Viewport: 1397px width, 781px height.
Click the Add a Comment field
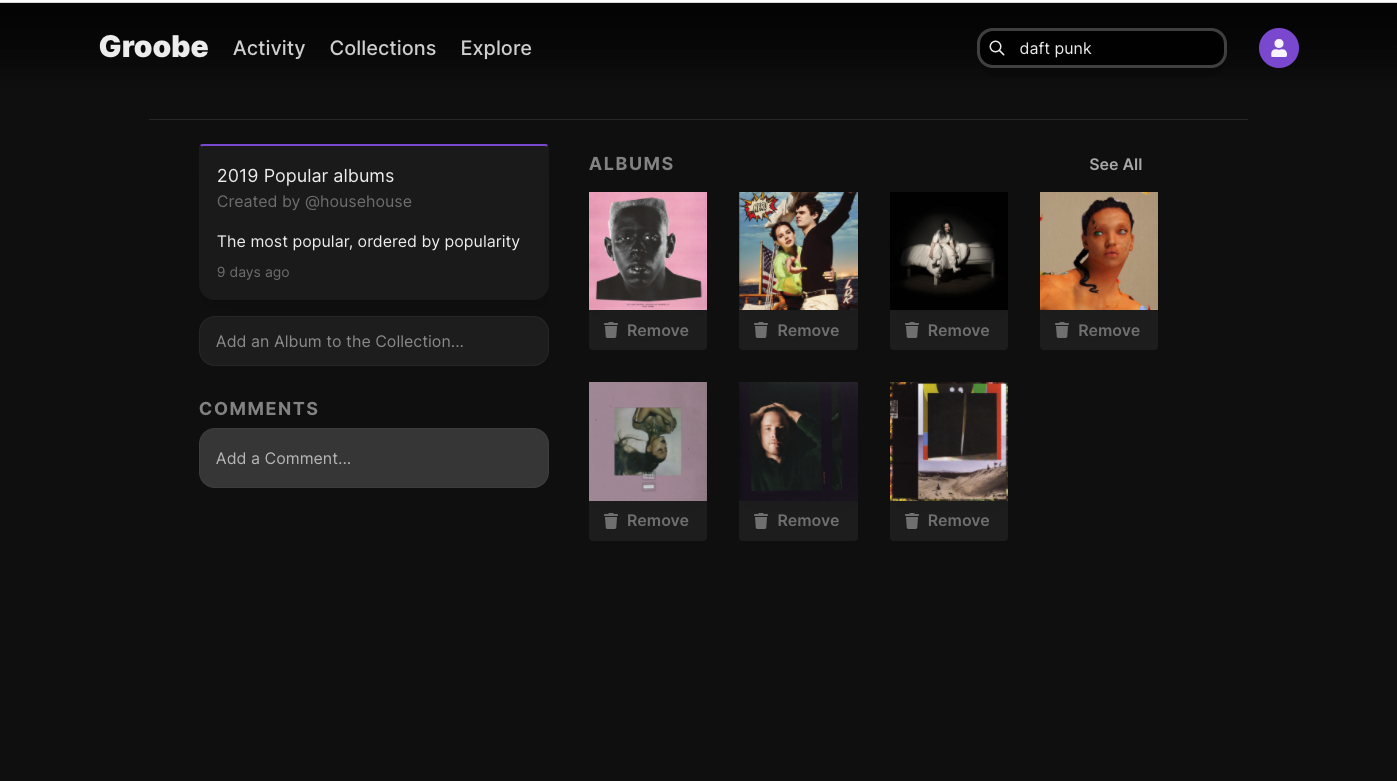click(x=373, y=457)
